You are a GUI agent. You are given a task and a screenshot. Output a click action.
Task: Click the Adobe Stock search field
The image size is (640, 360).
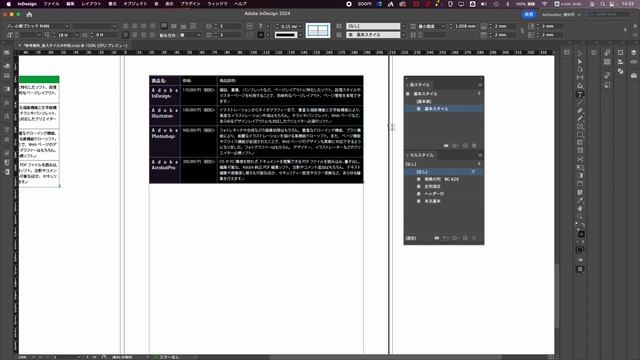coord(609,14)
